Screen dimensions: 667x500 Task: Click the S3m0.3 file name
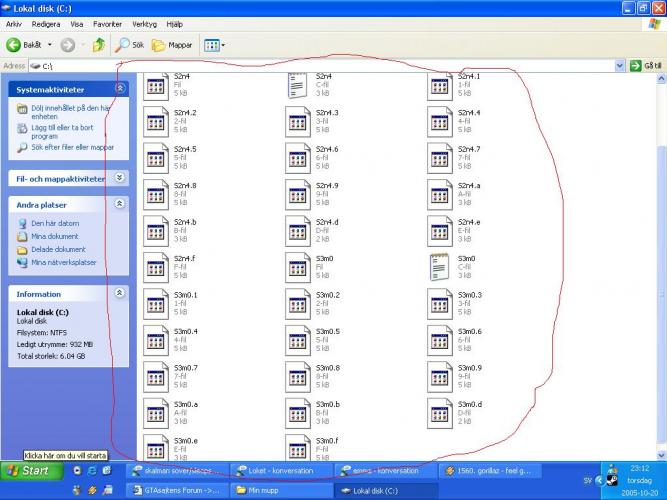[x=470, y=295]
